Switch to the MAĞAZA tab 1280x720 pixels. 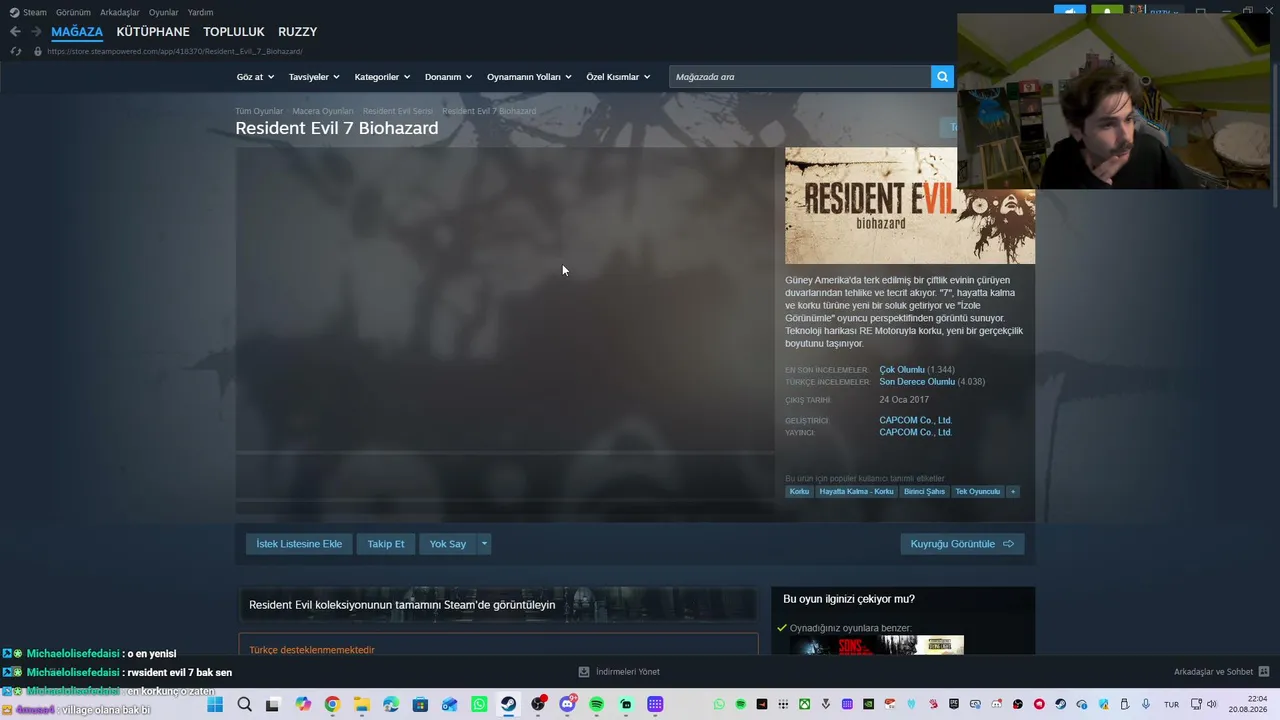coord(77,32)
